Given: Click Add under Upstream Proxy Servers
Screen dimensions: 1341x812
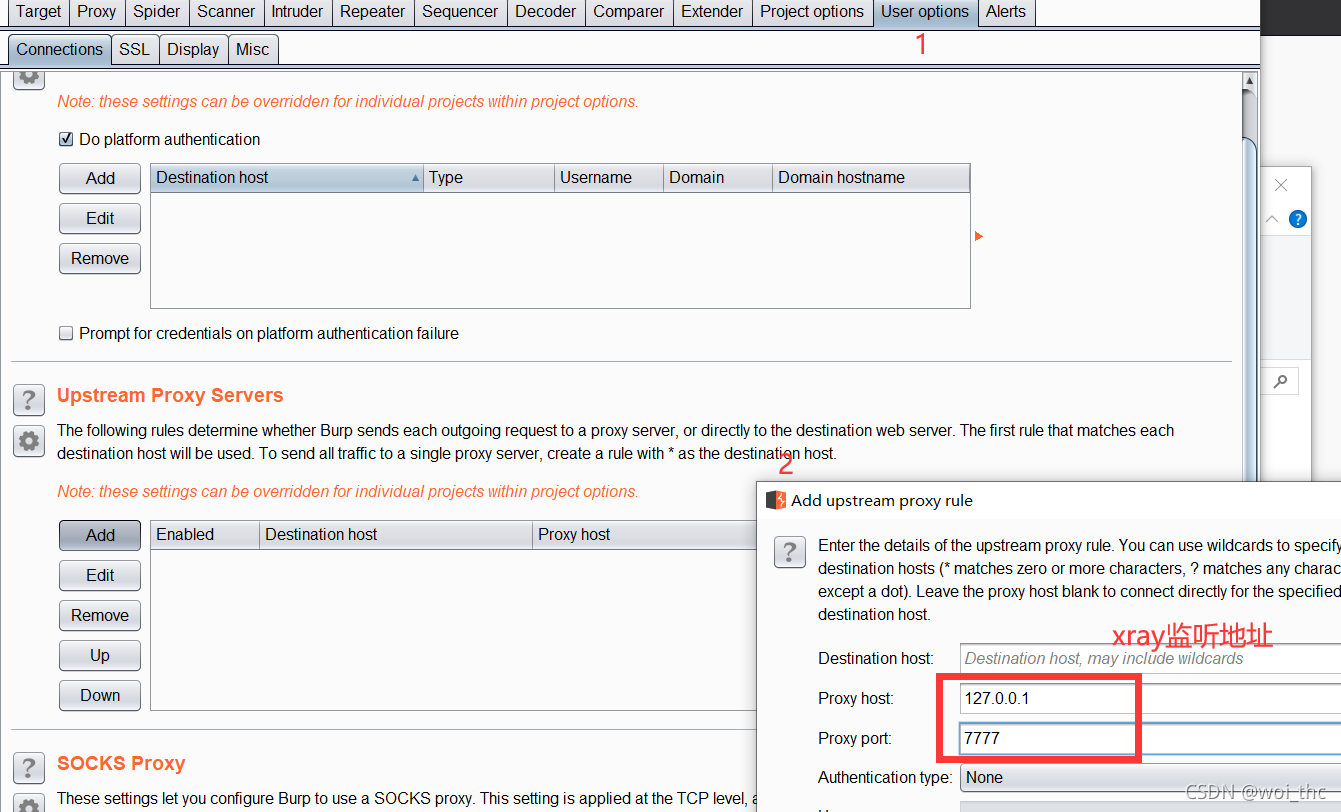Looking at the screenshot, I should click(x=100, y=535).
